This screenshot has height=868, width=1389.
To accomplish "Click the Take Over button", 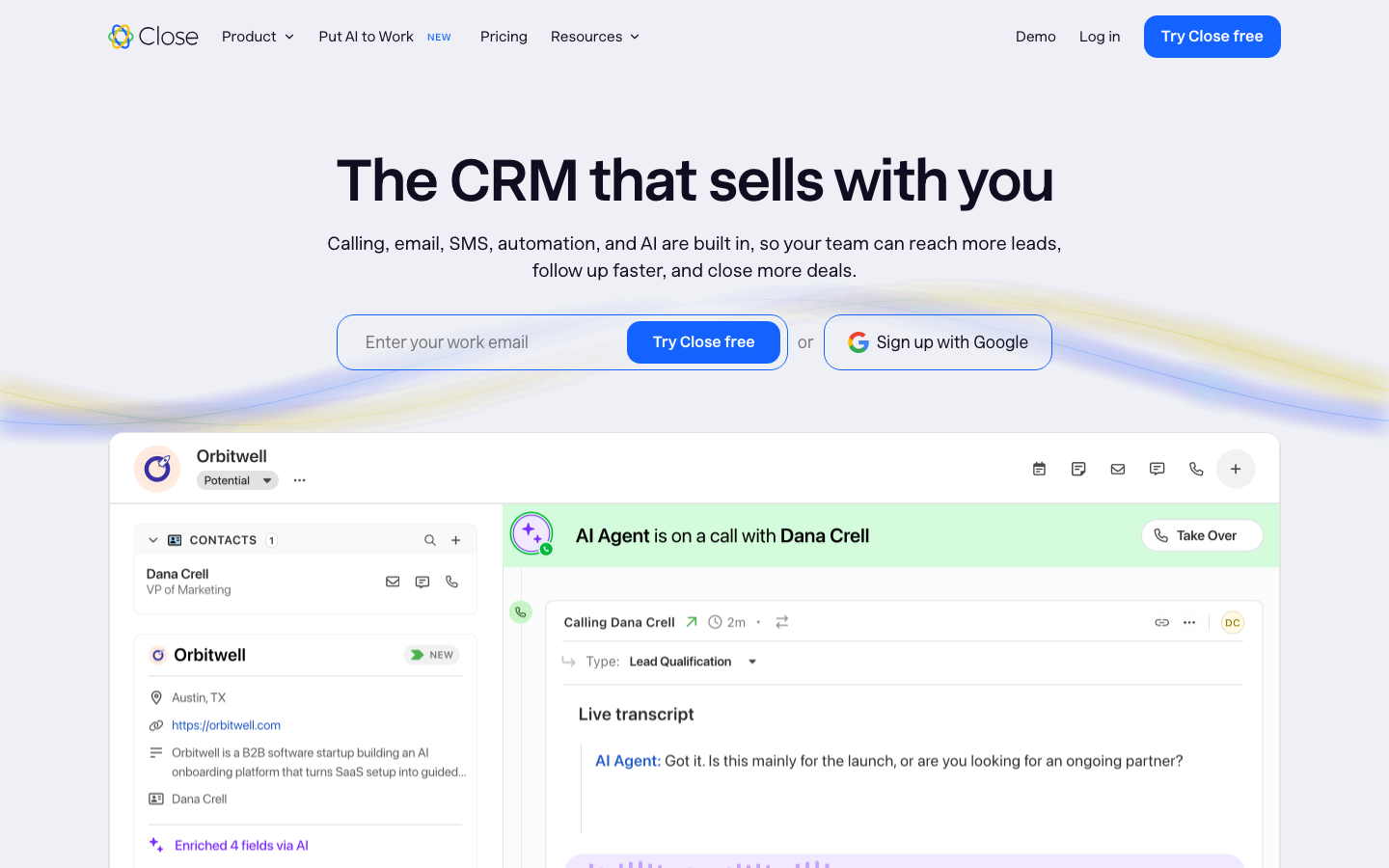I will point(1202,535).
